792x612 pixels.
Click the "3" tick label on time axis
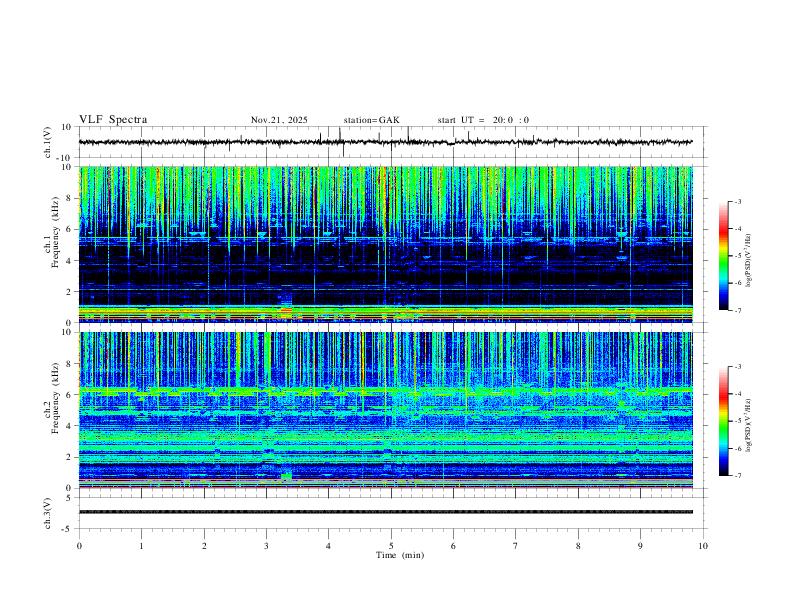tap(266, 546)
